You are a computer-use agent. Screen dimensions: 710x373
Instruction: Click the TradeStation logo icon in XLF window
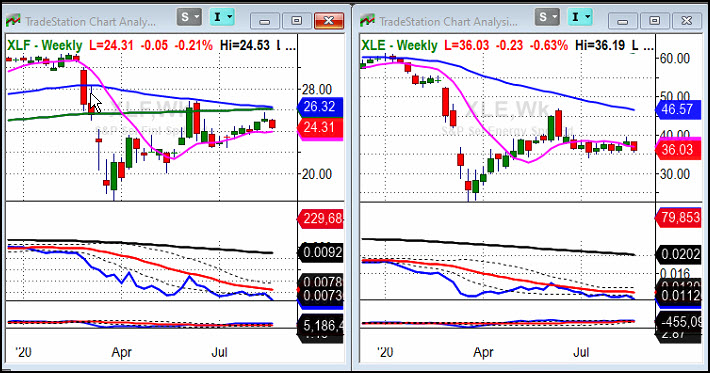click(14, 21)
